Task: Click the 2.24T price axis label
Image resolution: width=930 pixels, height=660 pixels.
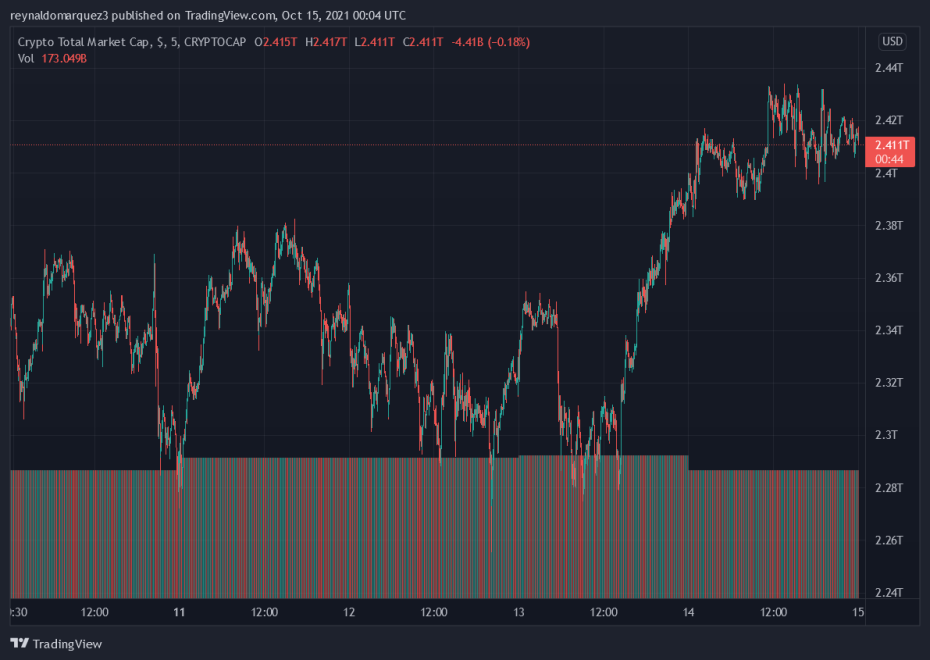Action: tap(889, 592)
